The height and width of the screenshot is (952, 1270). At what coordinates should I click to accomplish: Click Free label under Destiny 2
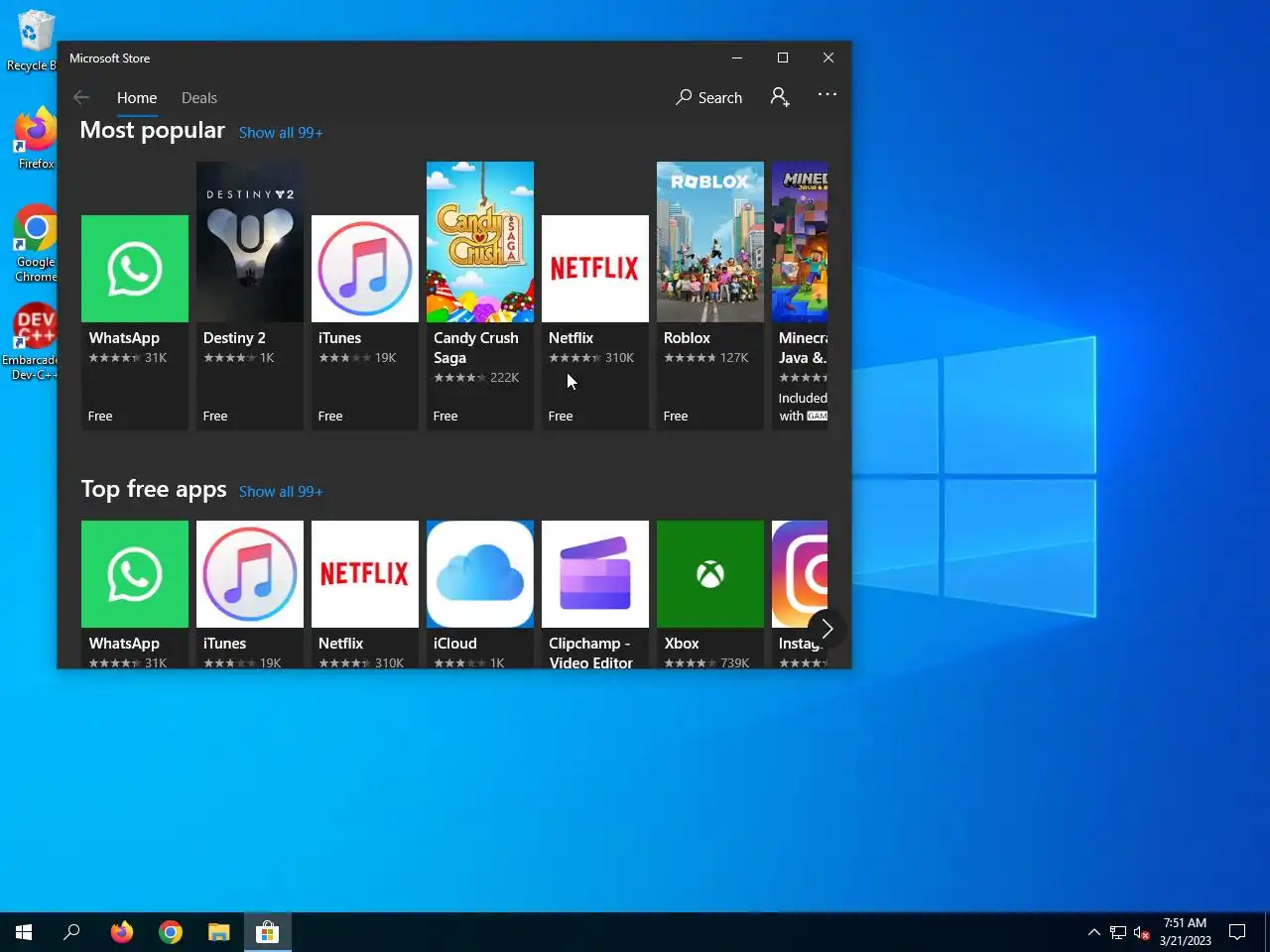tap(215, 416)
